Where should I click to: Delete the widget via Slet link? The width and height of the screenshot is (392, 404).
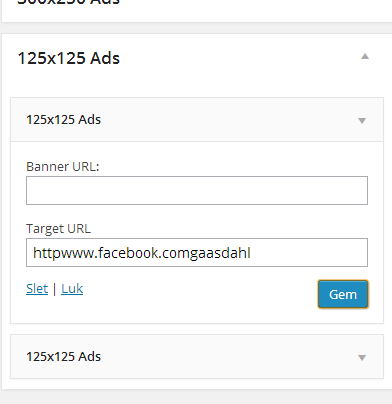[37, 289]
